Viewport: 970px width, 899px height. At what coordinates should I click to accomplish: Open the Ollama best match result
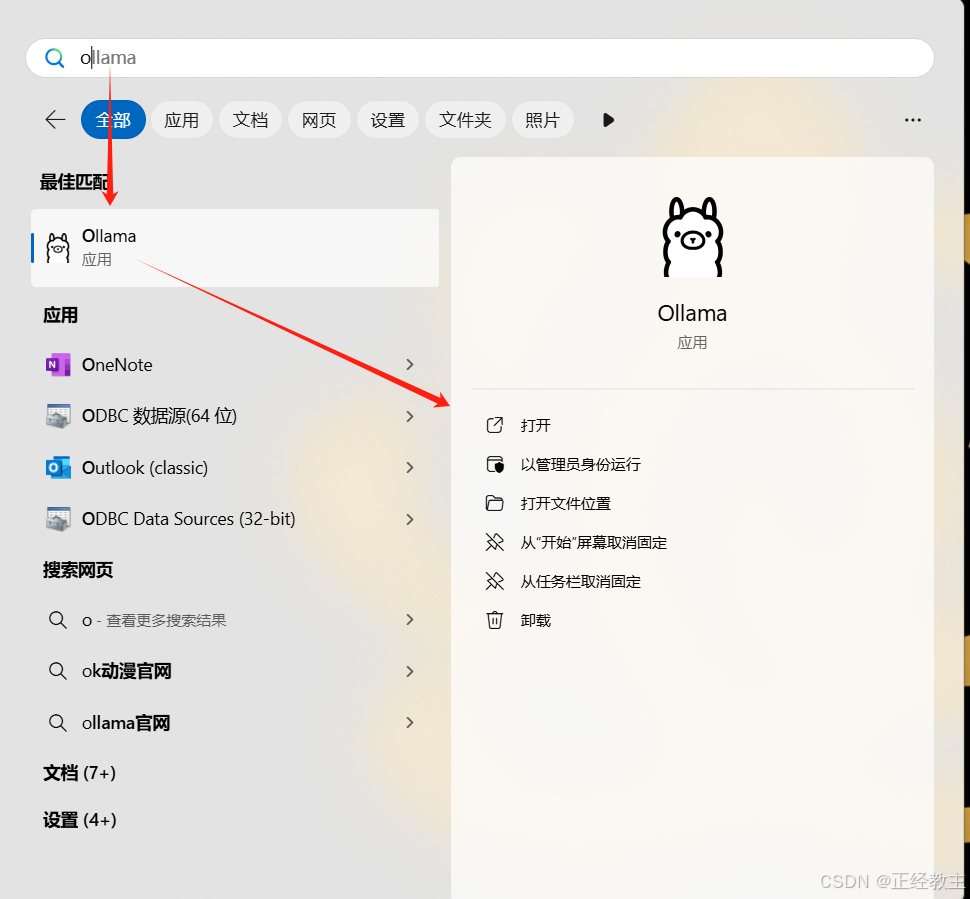pyautogui.click(x=235, y=247)
